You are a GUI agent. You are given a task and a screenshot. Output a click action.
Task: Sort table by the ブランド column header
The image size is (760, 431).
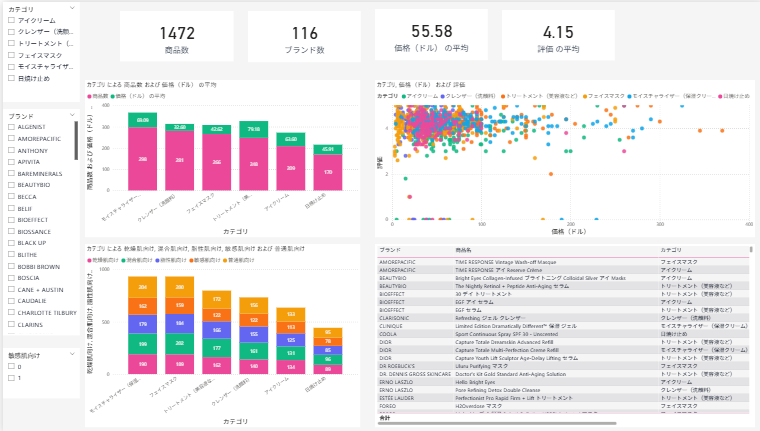pos(390,250)
